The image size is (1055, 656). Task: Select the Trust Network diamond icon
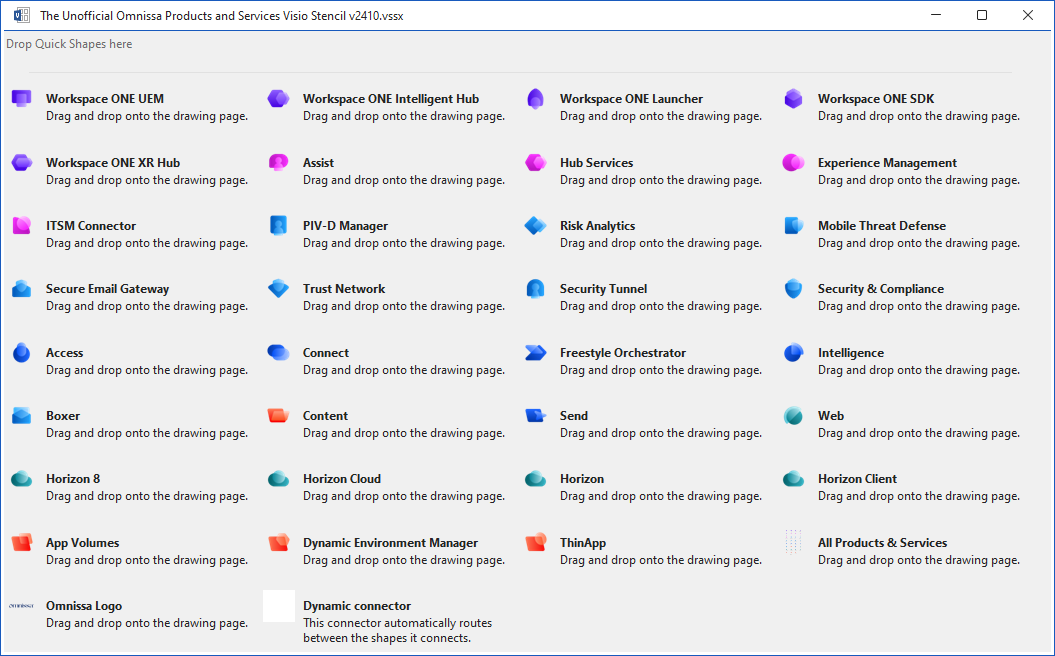click(x=279, y=289)
